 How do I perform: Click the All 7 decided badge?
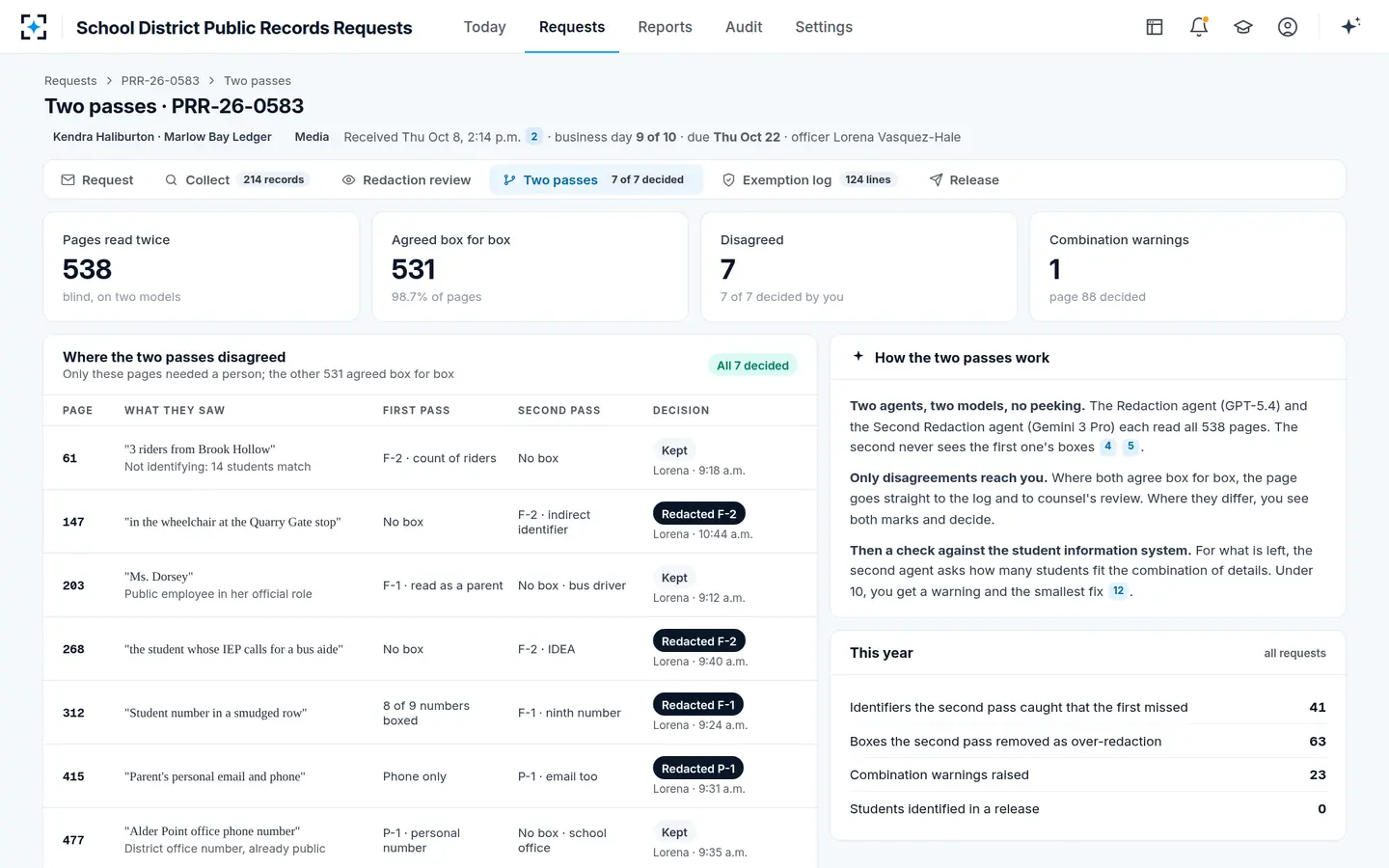(752, 366)
